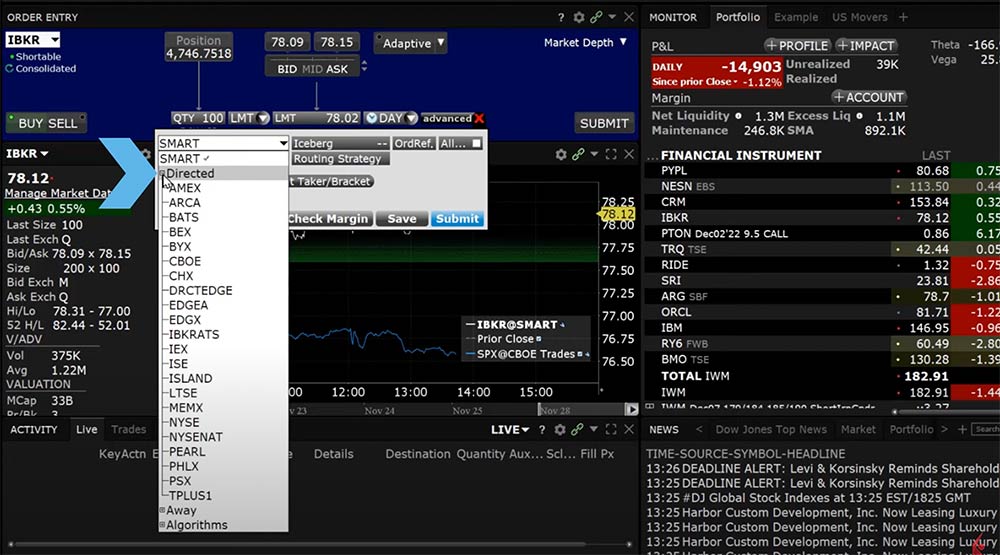Toggle the Adaptive algo button
Viewport: 1000px width, 555px height.
point(406,43)
